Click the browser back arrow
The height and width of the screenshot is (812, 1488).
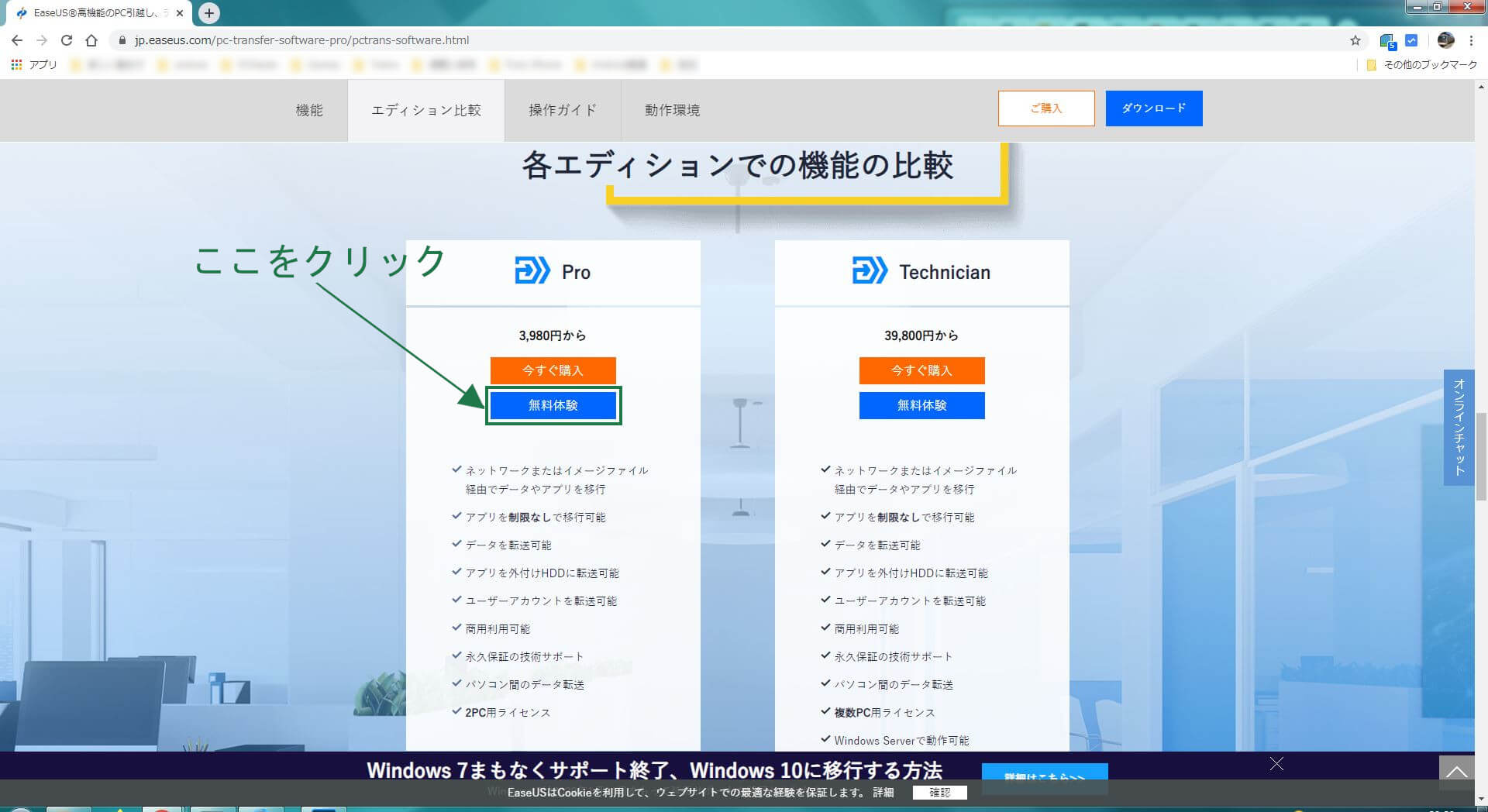(x=17, y=40)
